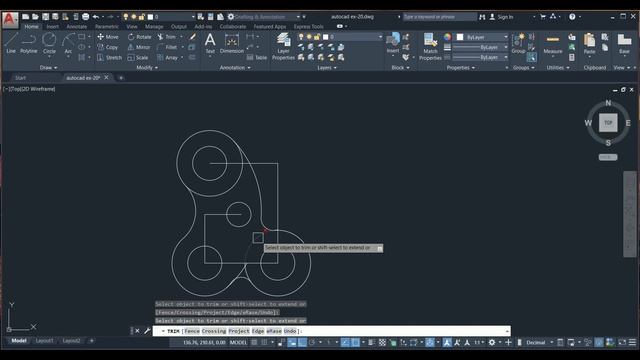
Task: Open the AutoCAD application menu logo
Action: [10, 20]
